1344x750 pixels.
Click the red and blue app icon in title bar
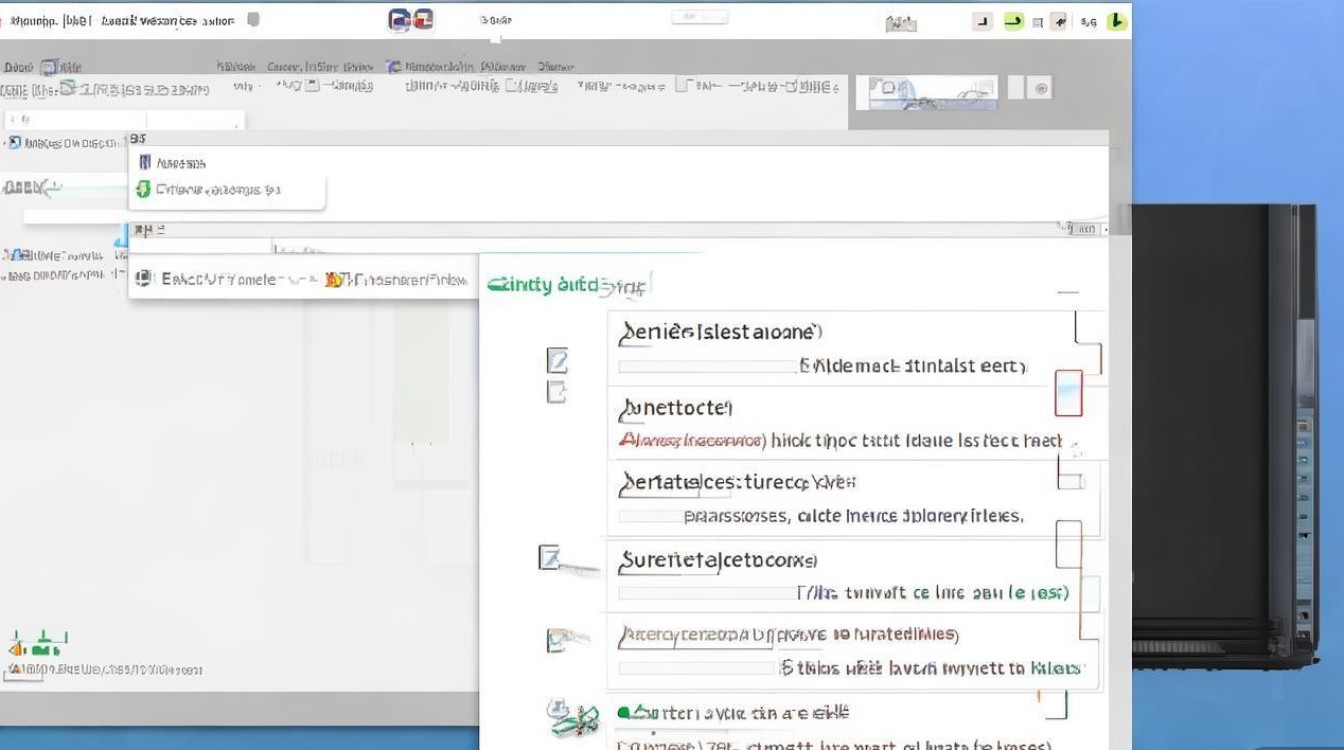(x=411, y=20)
